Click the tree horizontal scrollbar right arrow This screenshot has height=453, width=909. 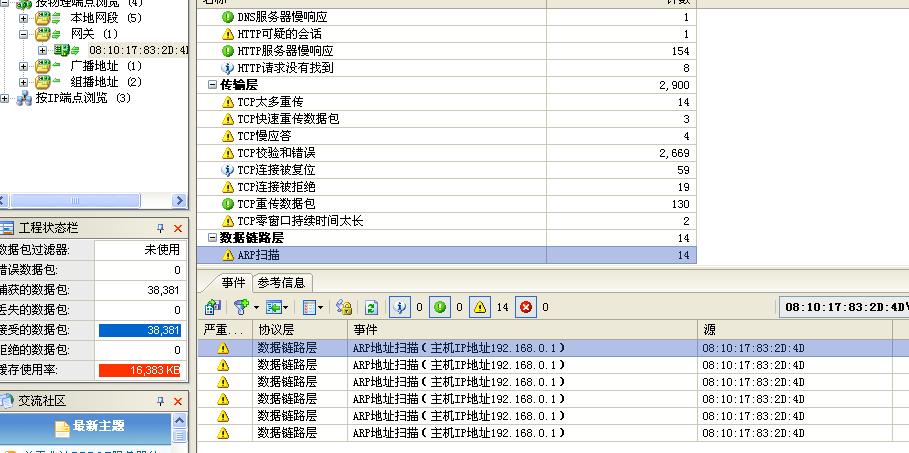pos(179,201)
